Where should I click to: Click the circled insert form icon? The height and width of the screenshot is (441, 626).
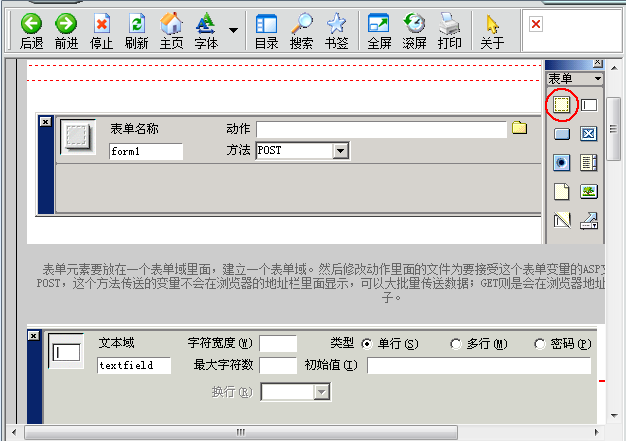[x=562, y=104]
